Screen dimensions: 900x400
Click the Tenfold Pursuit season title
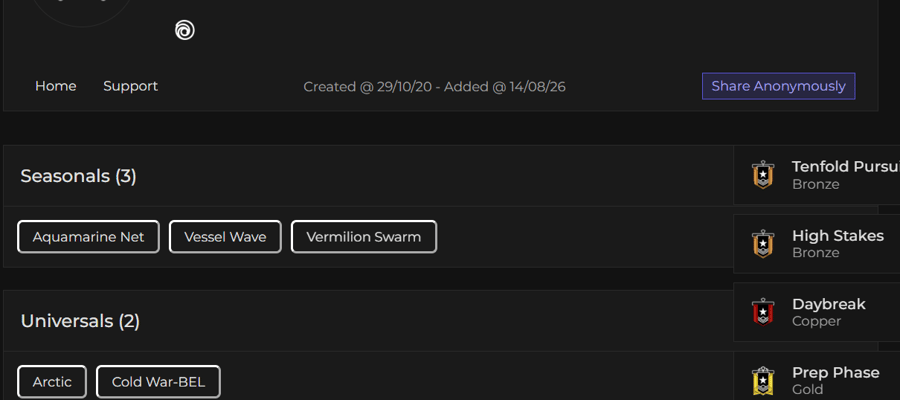(846, 166)
